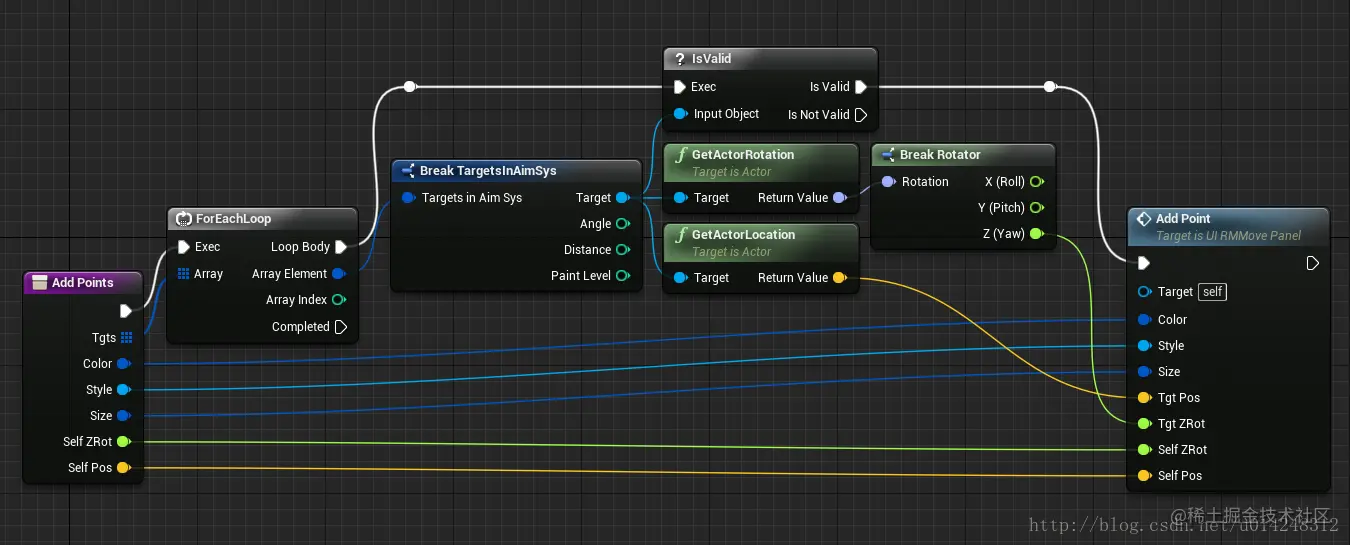Image resolution: width=1350 pixels, height=545 pixels.
Task: Click the Target pin on Add Point node
Action: pos(1144,292)
